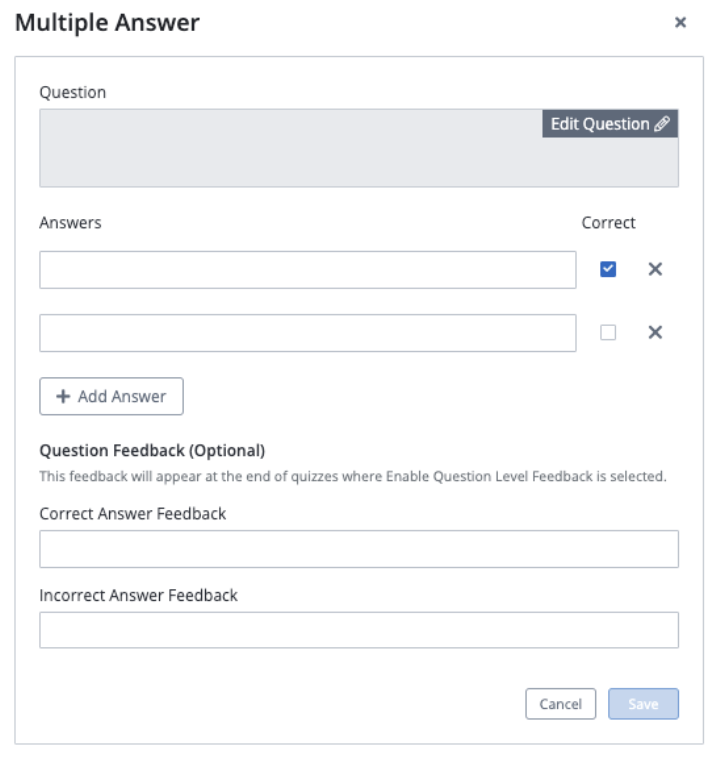Click the Correct column header
Image resolution: width=726 pixels, height=762 pixels.
[x=608, y=223]
